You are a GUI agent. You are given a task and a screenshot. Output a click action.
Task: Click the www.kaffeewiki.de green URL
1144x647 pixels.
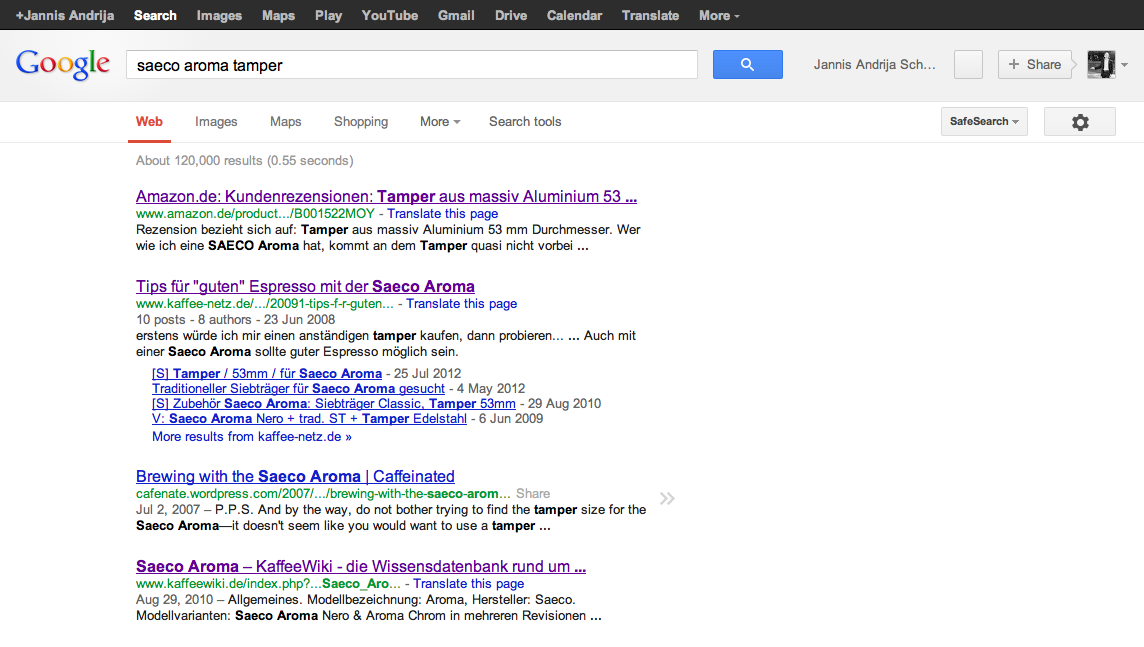[x=268, y=584]
